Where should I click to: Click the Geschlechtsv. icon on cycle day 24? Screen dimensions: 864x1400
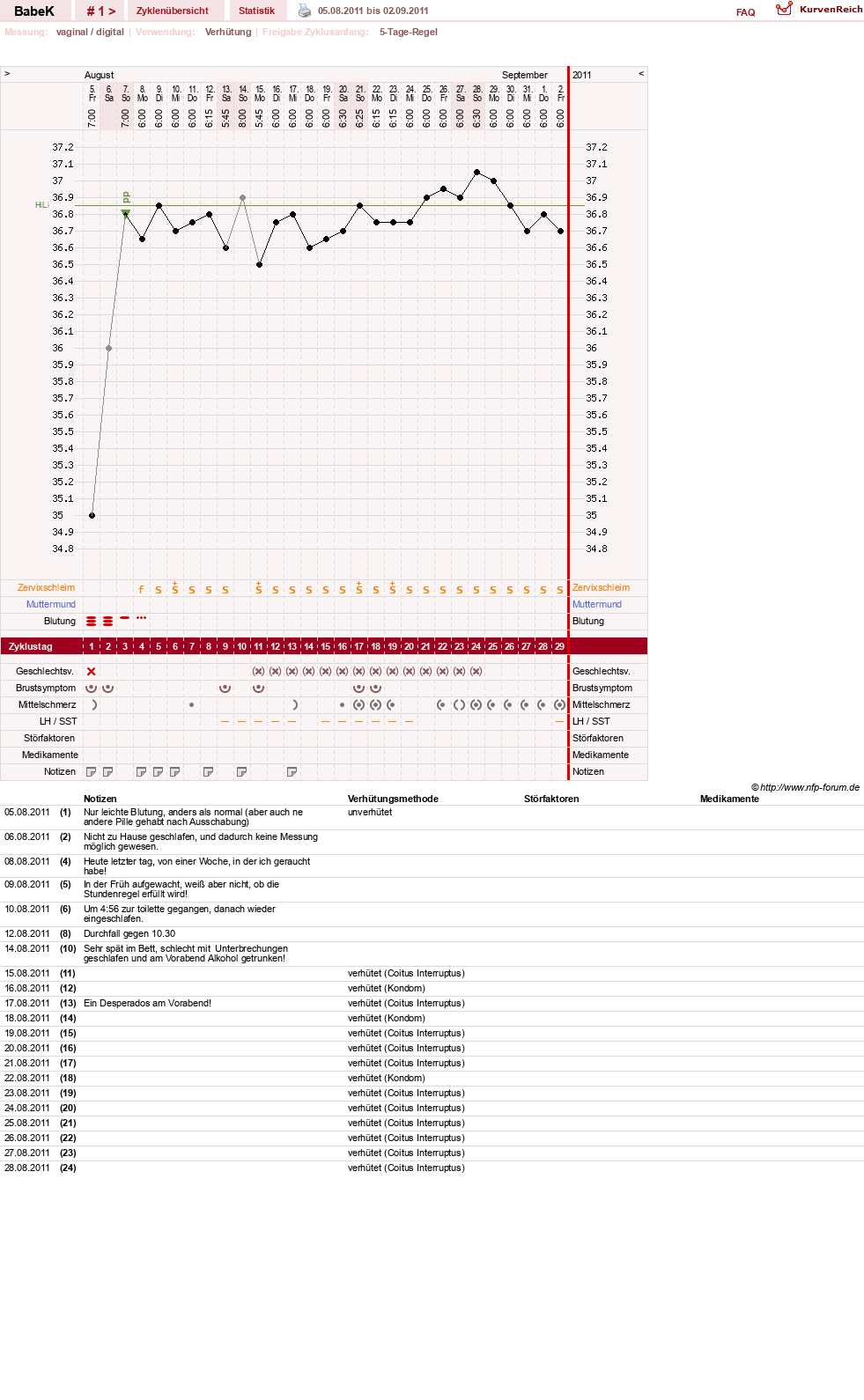(476, 672)
